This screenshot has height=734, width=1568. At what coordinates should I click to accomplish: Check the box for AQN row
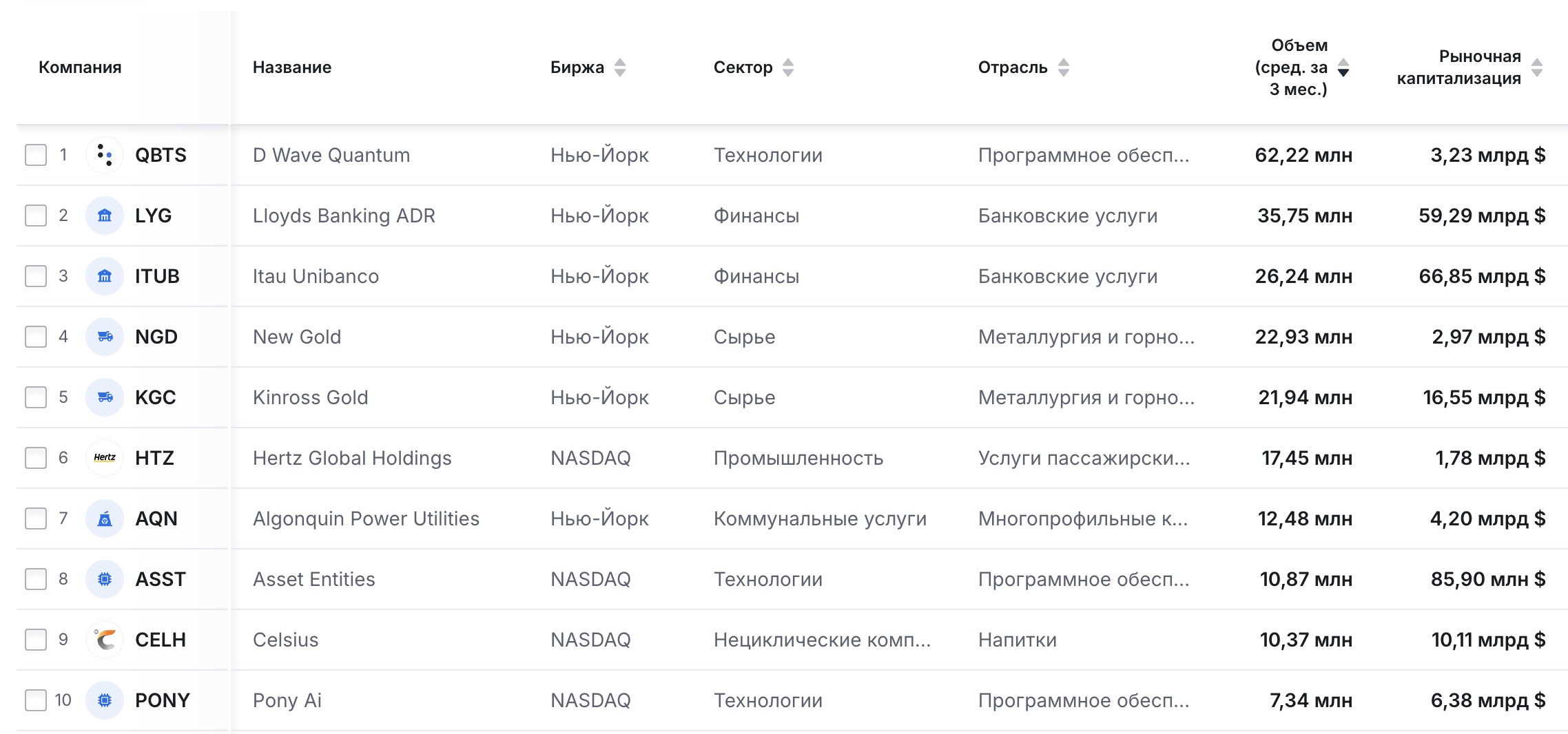click(36, 518)
